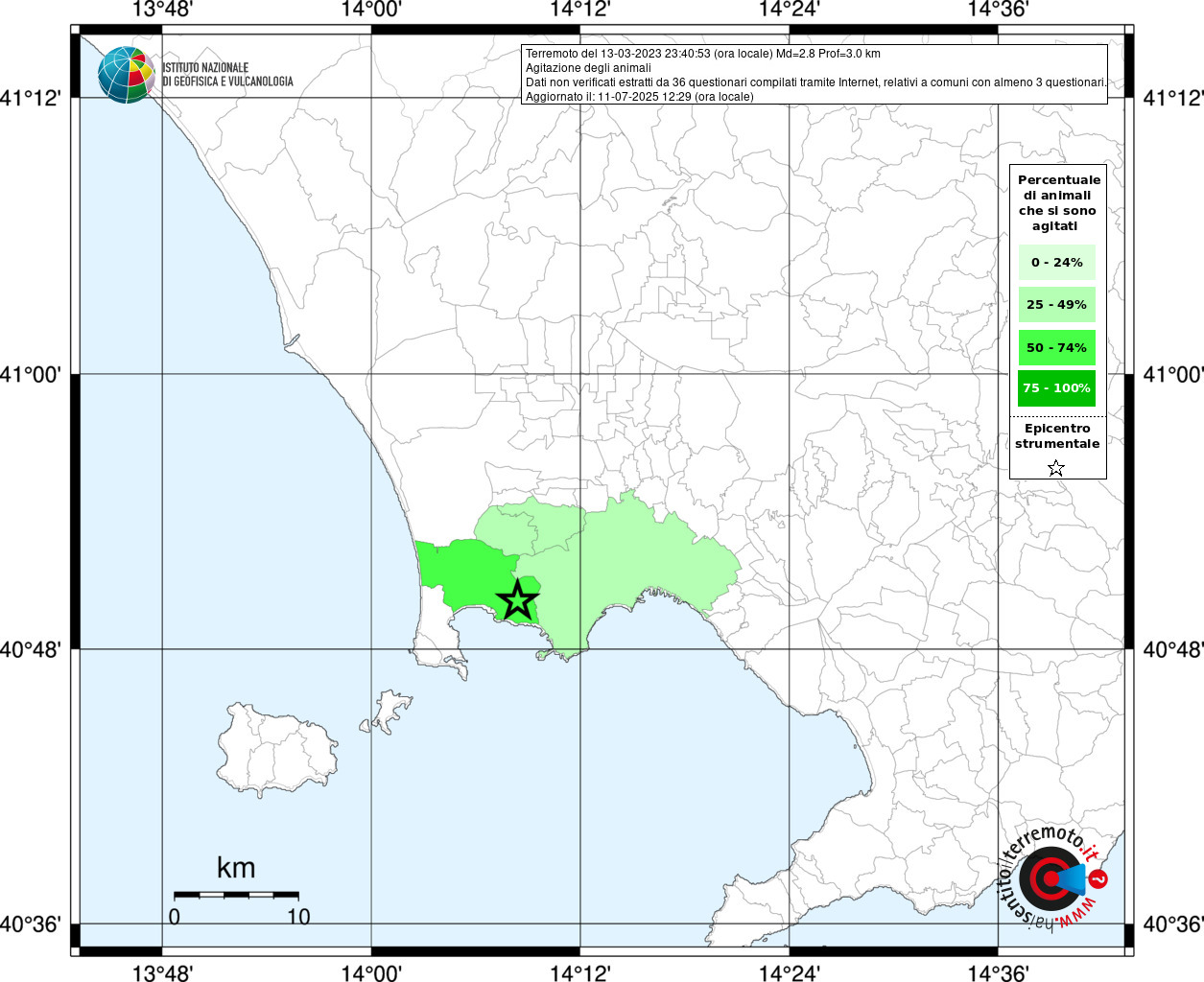Click the Agitazione degli animali subtitle
This screenshot has width=1204, height=982.
[x=588, y=68]
